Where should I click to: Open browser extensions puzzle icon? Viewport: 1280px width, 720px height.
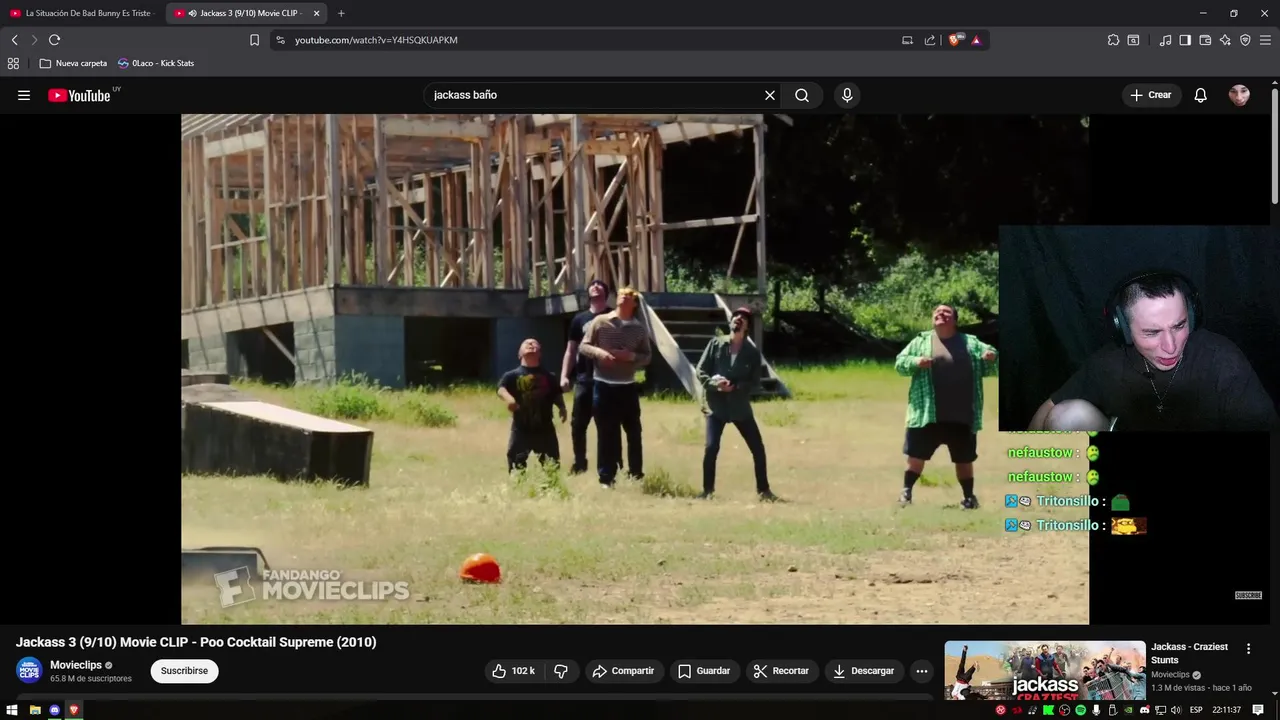point(1113,40)
